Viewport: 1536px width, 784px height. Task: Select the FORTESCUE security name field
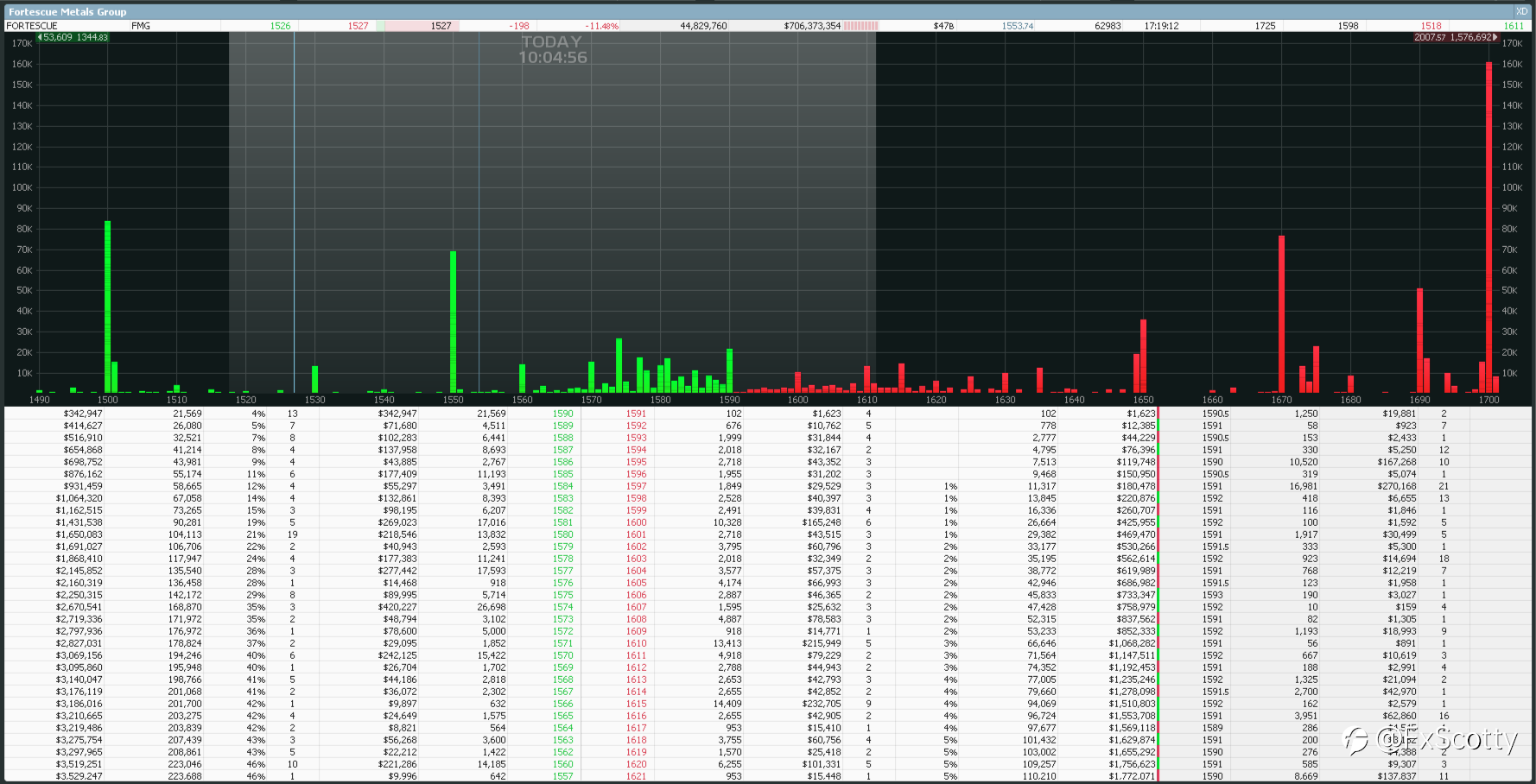click(x=32, y=26)
